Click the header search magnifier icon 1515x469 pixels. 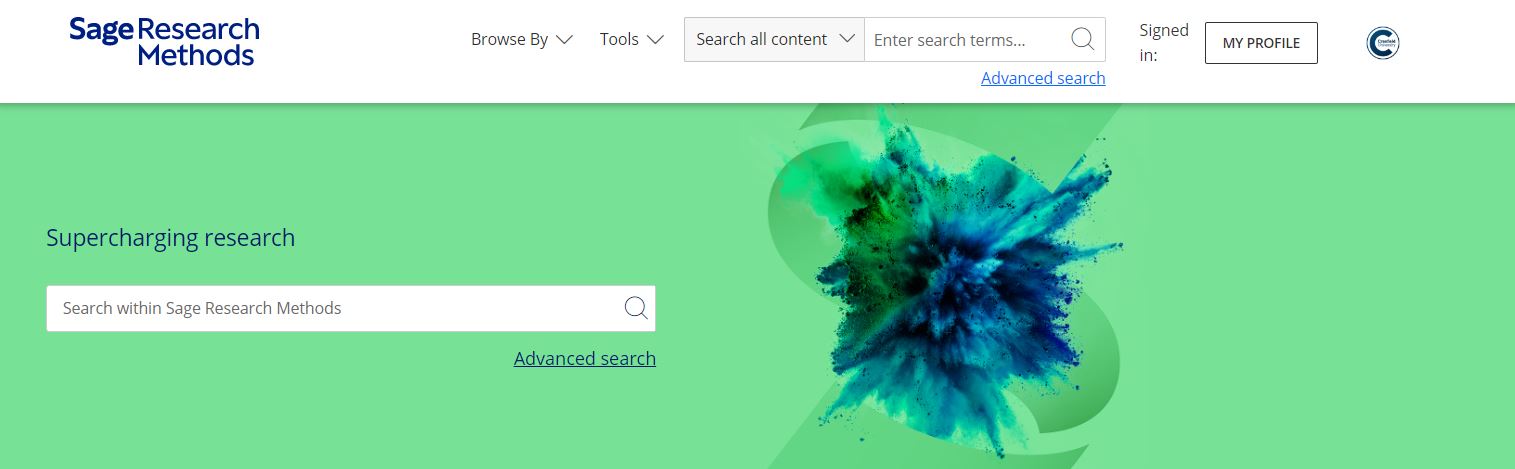click(x=1082, y=39)
